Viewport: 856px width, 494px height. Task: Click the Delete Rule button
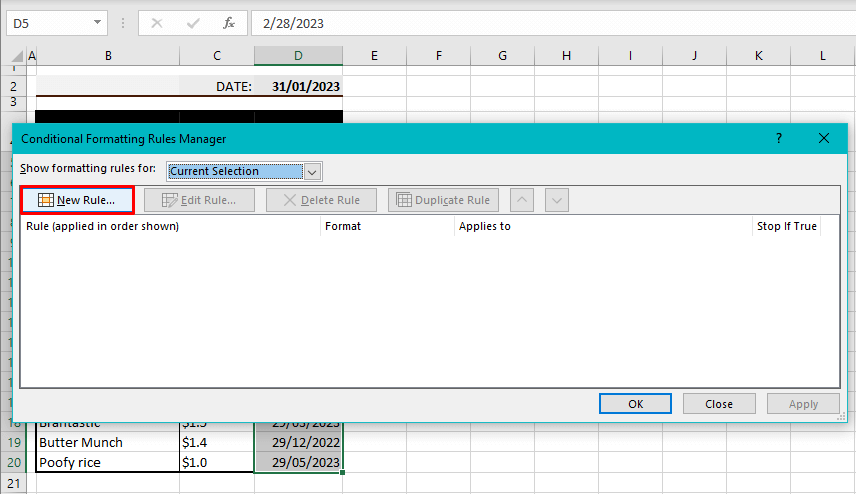(x=321, y=200)
